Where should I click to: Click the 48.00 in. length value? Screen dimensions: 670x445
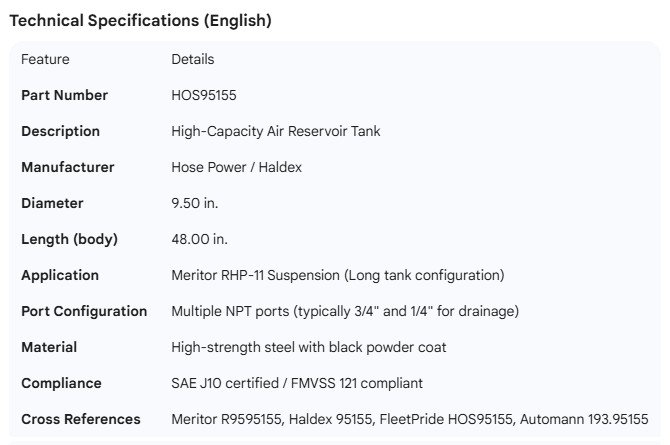[x=200, y=240]
